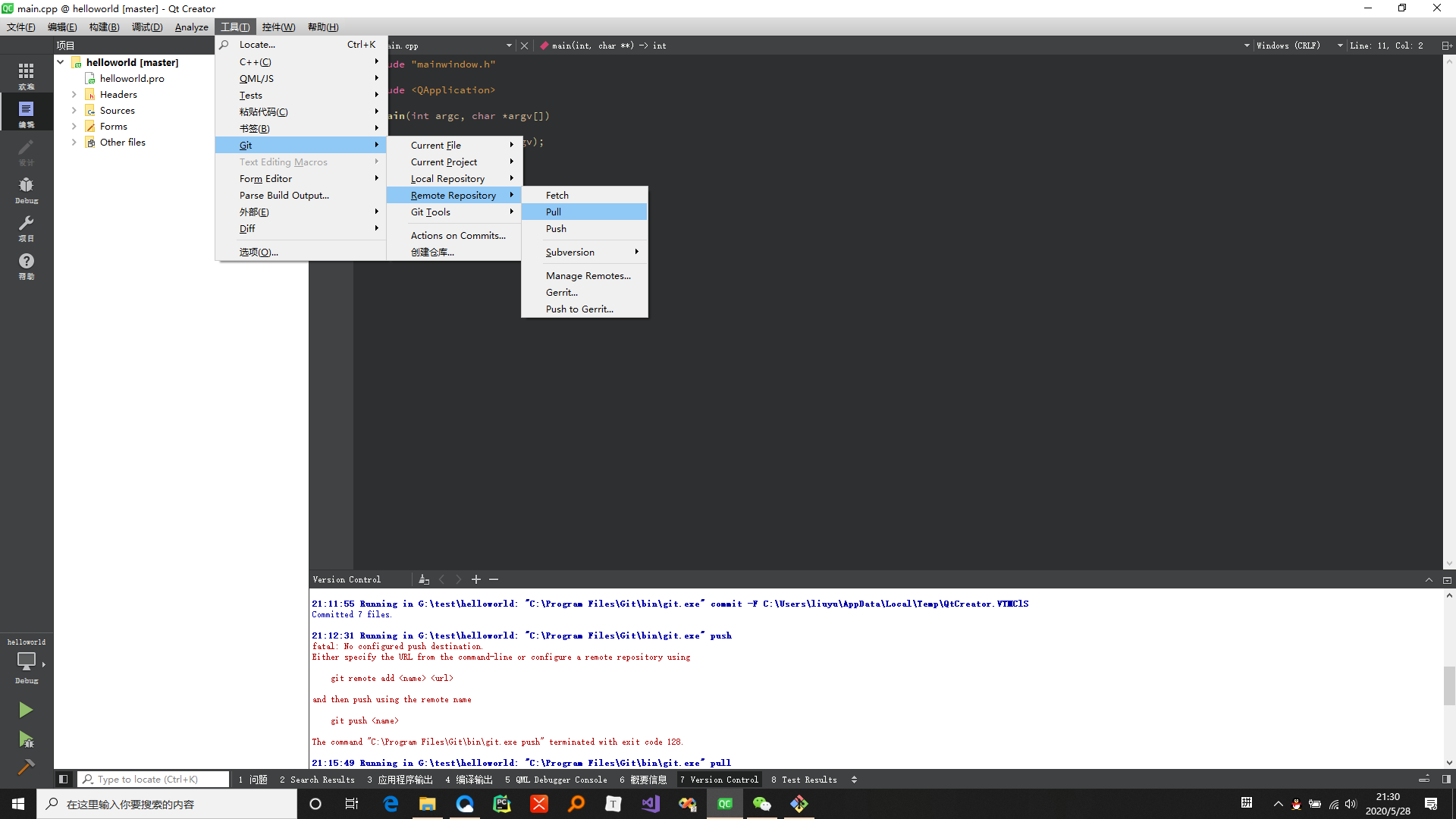Switch to Edit mode icon
This screenshot has width=1456, height=819.
pyautogui.click(x=26, y=113)
